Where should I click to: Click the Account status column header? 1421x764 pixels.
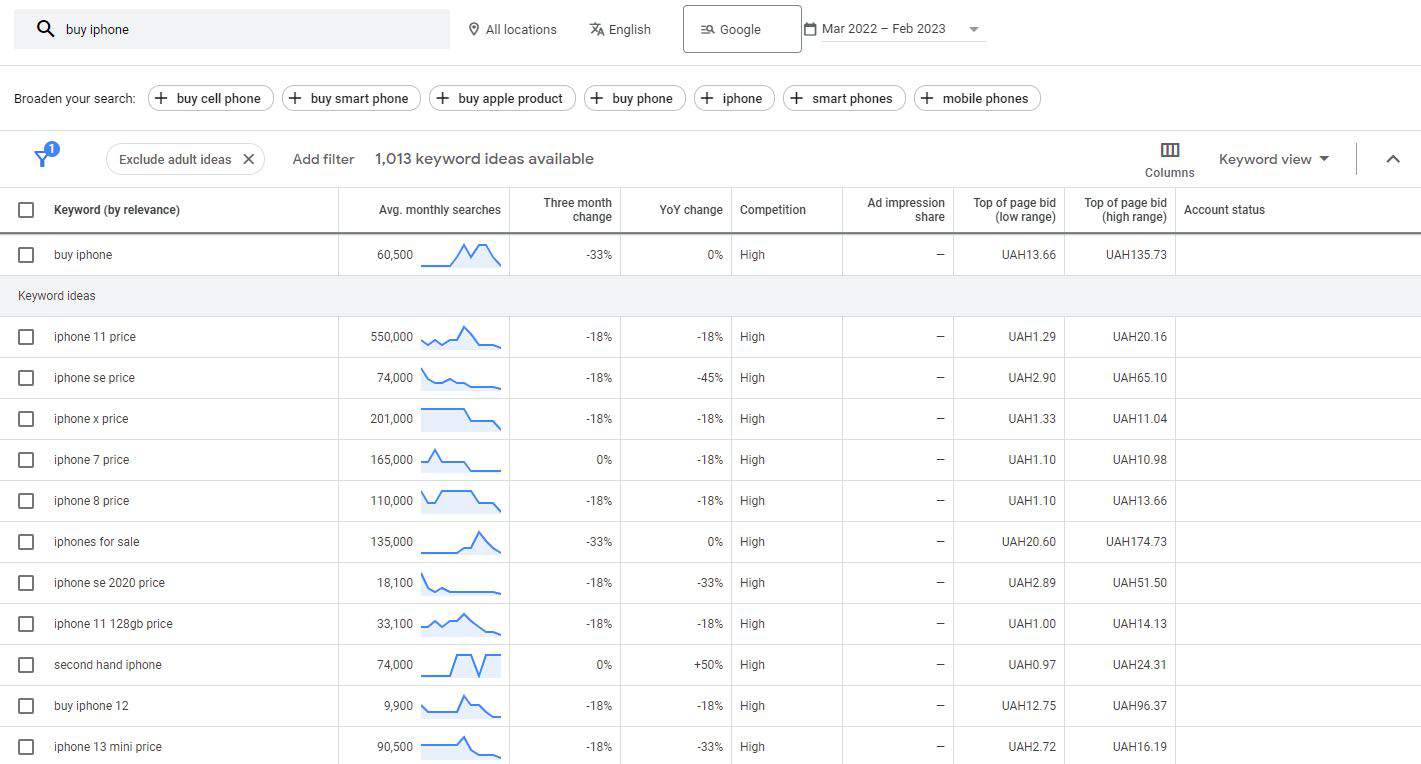(1224, 210)
